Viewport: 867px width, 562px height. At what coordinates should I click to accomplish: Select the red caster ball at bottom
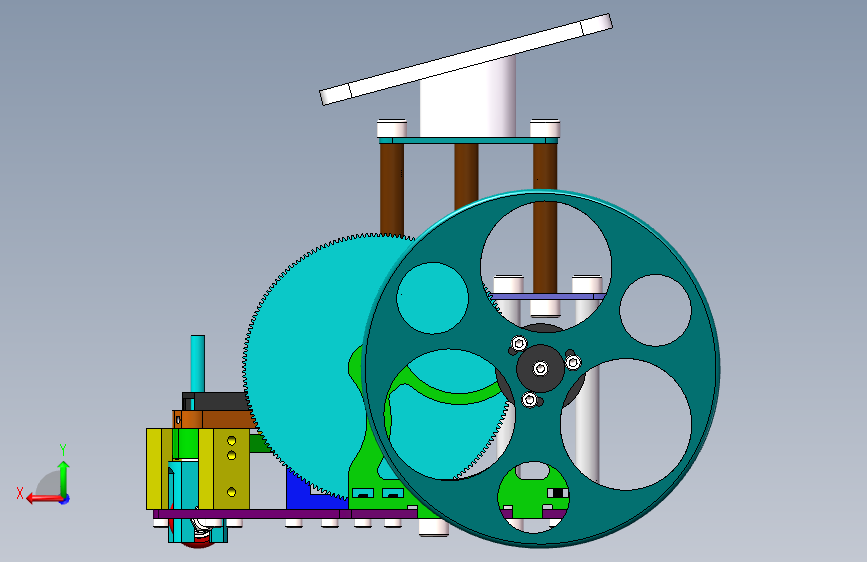pos(198,544)
